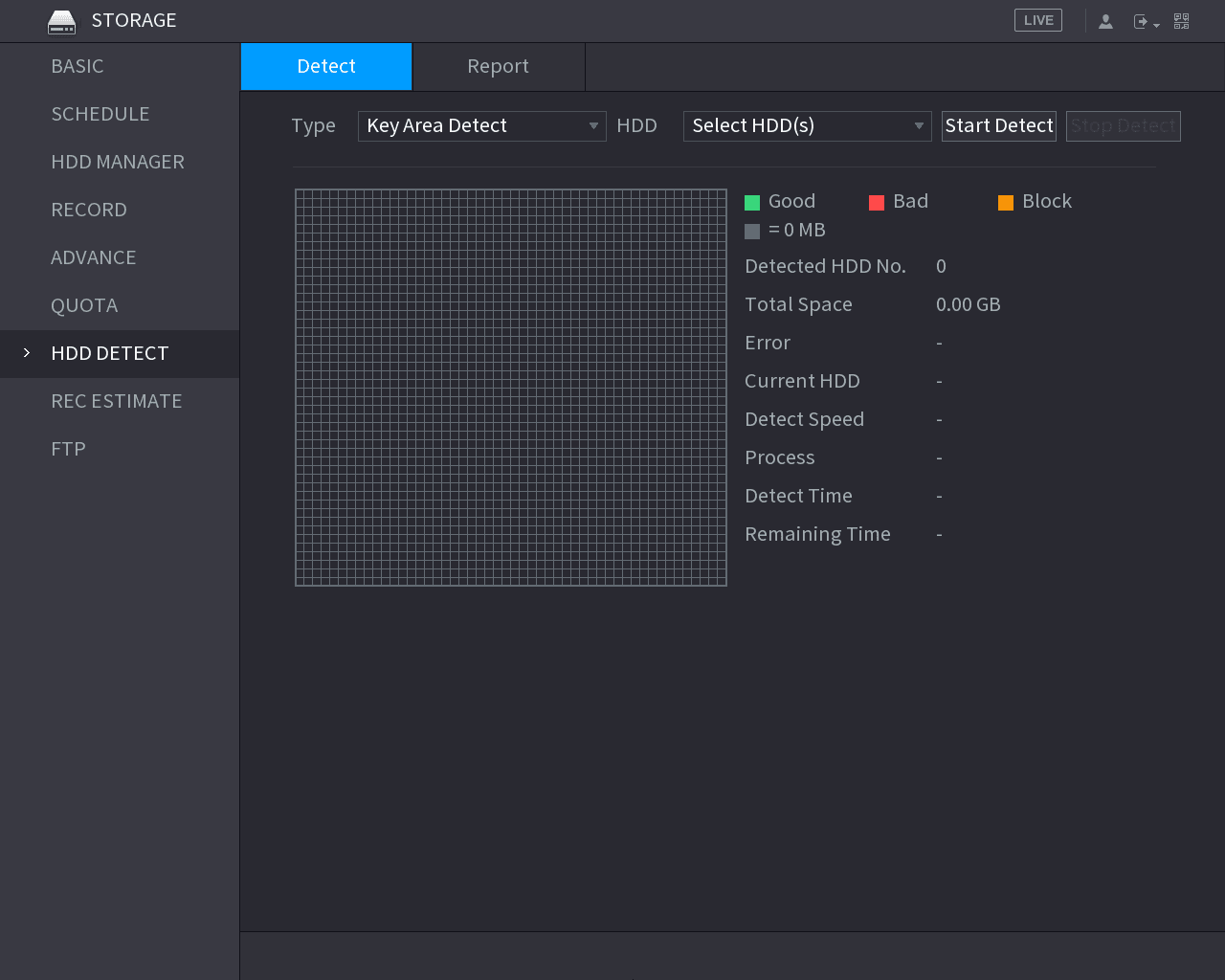The image size is (1225, 980).
Task: Click the Type field label
Action: tap(313, 125)
